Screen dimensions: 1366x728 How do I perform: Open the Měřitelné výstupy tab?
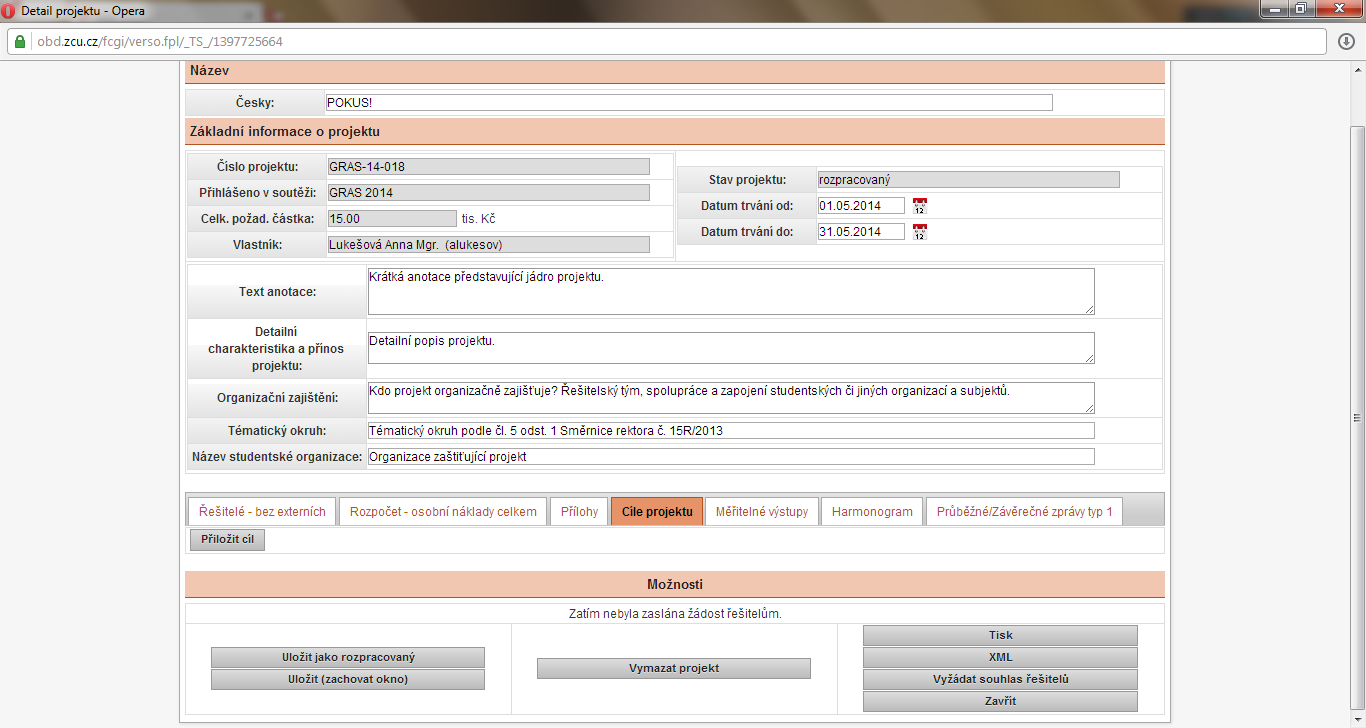click(762, 511)
